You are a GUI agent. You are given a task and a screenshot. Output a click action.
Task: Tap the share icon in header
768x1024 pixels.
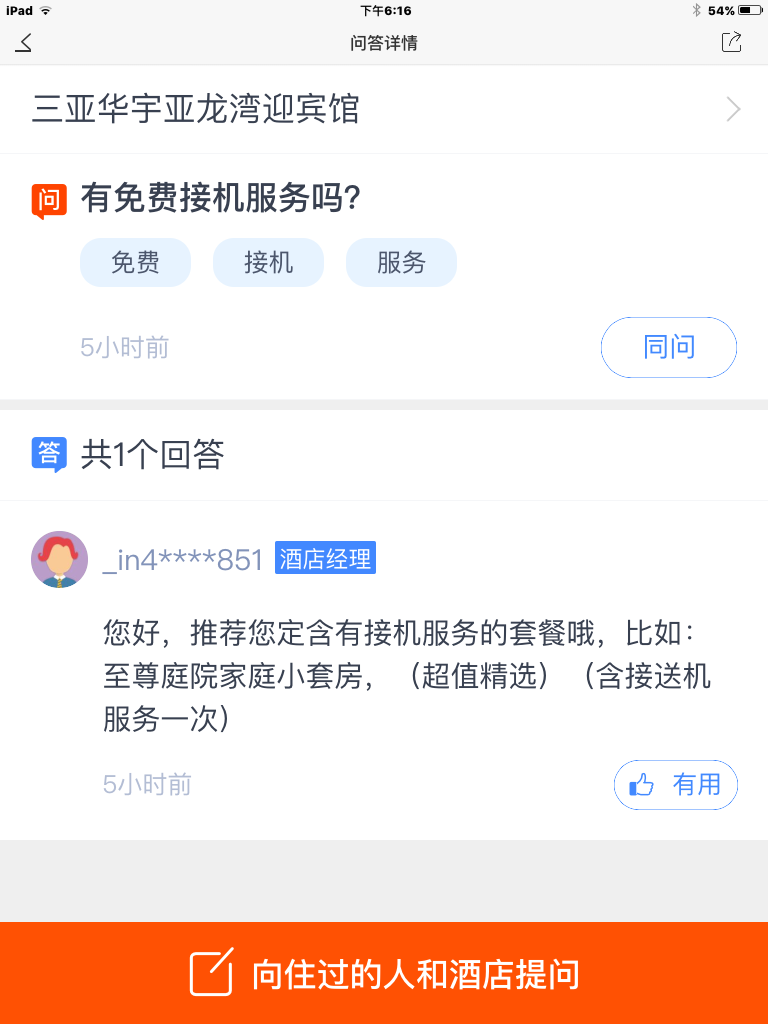[731, 42]
